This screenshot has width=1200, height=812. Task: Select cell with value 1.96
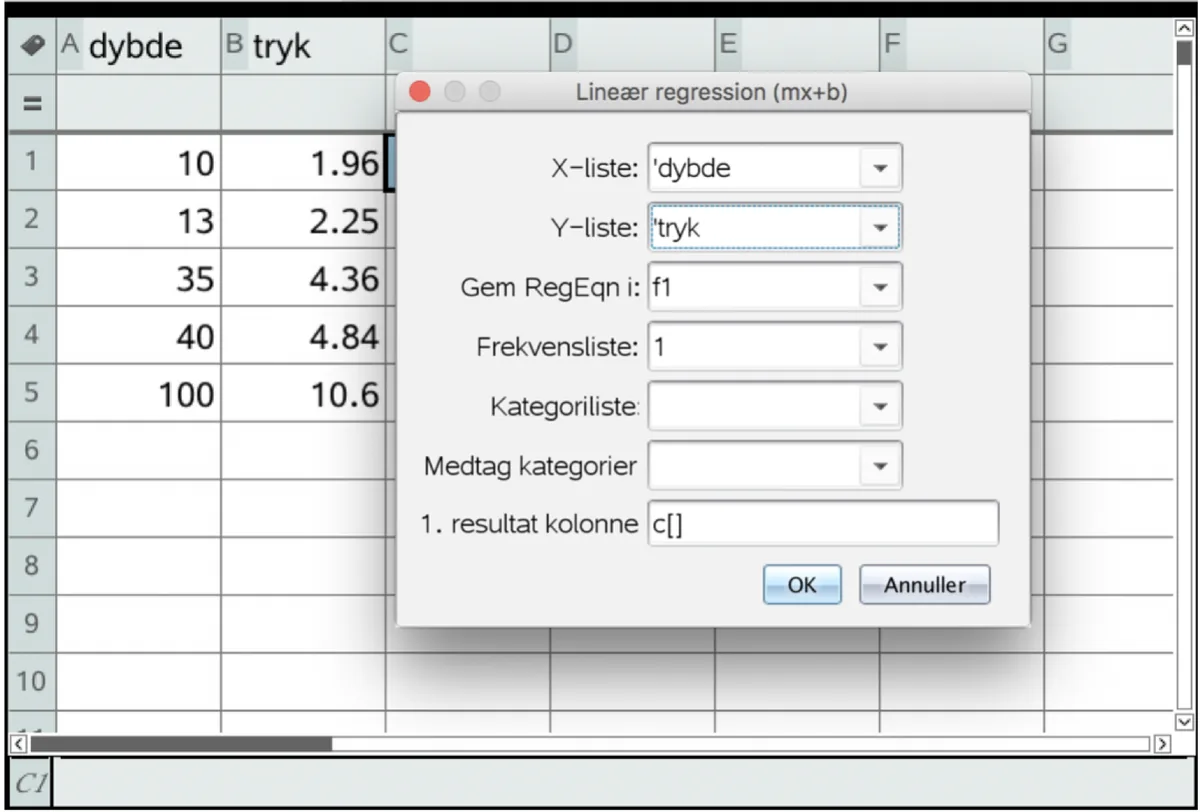(303, 162)
